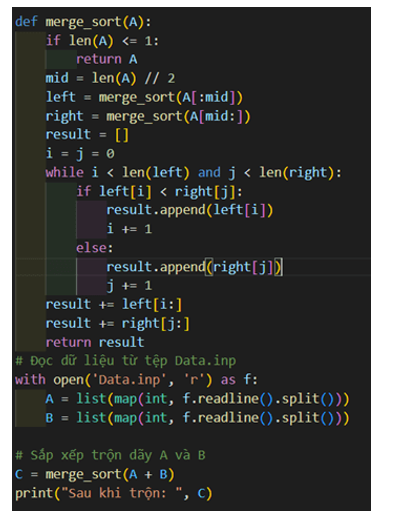
Task: Click 'left = merge_sort(A[:mid])' line
Action: point(144,97)
